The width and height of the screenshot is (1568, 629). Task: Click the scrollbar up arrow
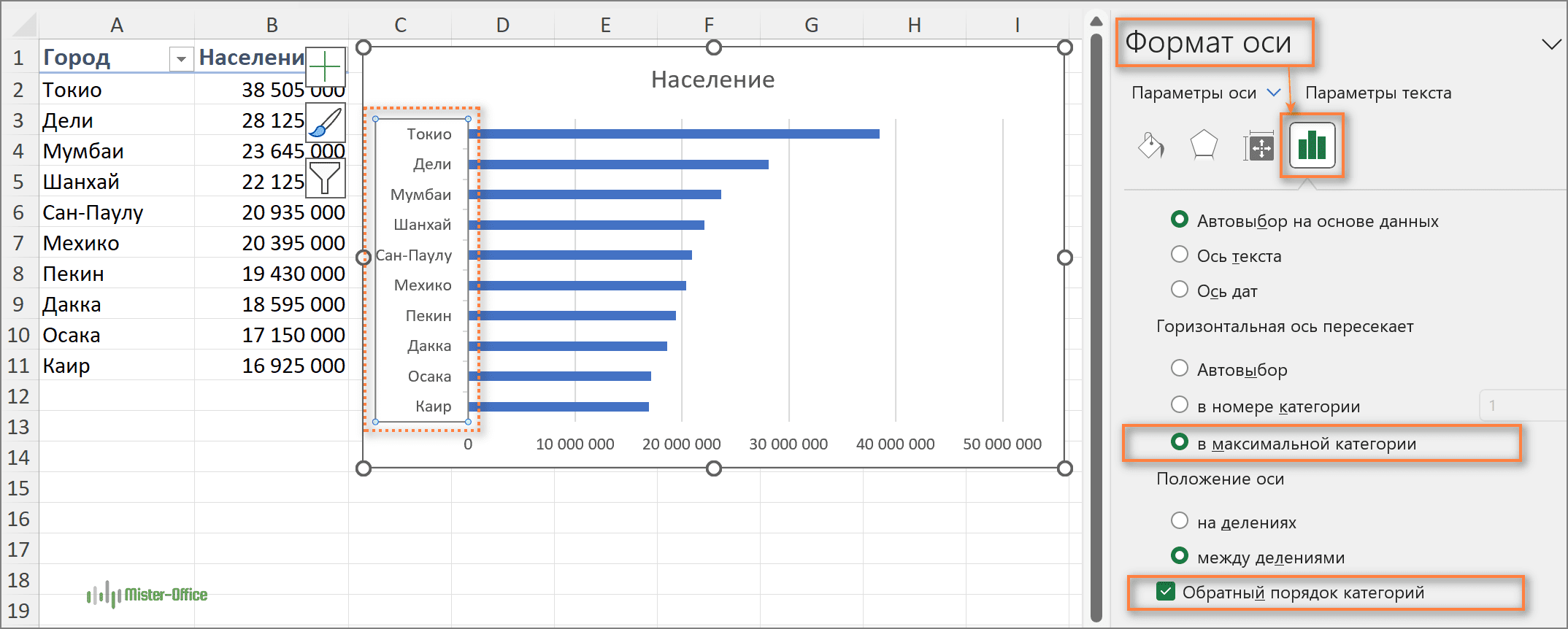(1096, 20)
